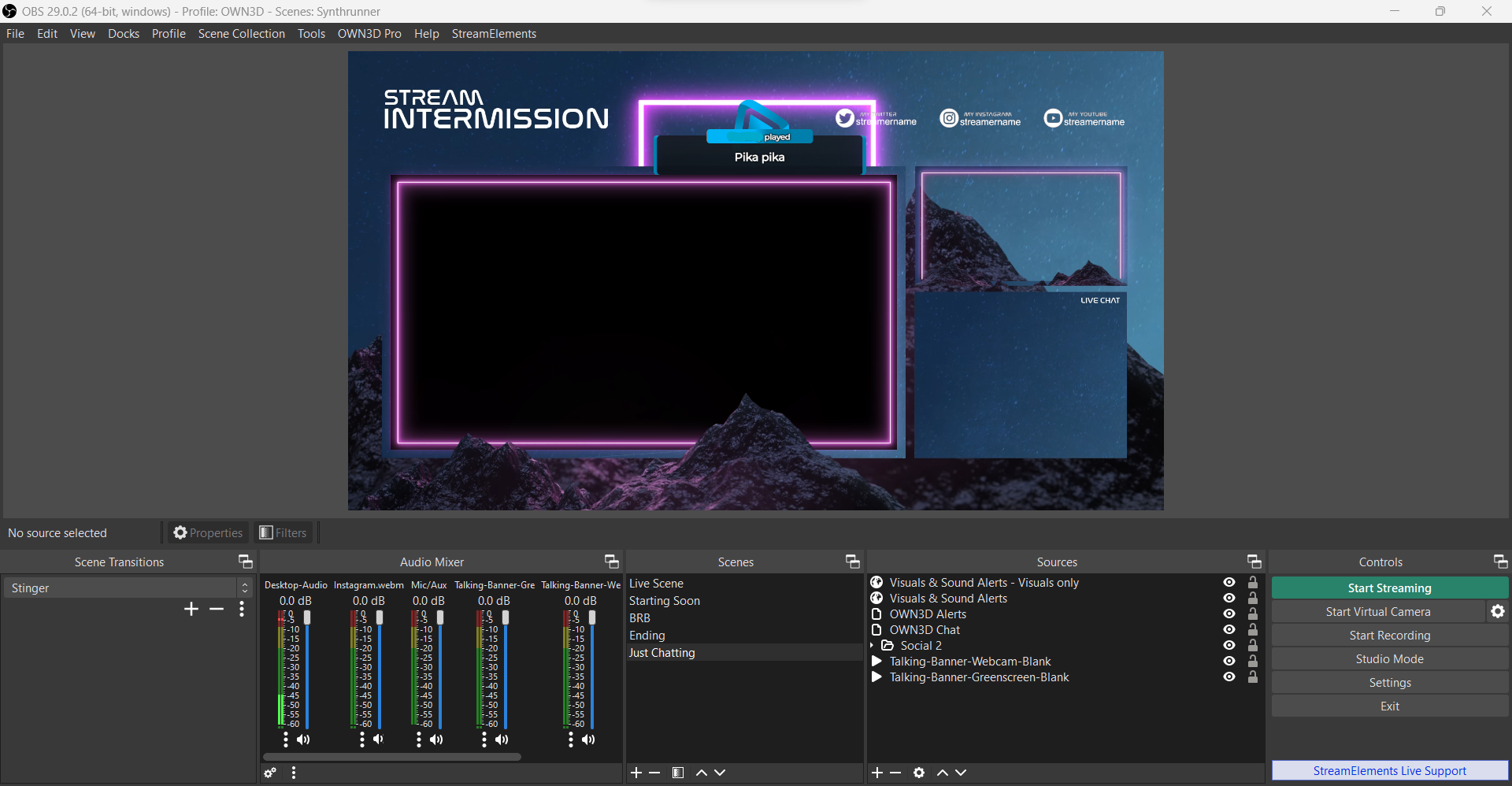1512x786 pixels.
Task: Expand the Talking-Banner-Webcam-Blank source
Action: (877, 662)
